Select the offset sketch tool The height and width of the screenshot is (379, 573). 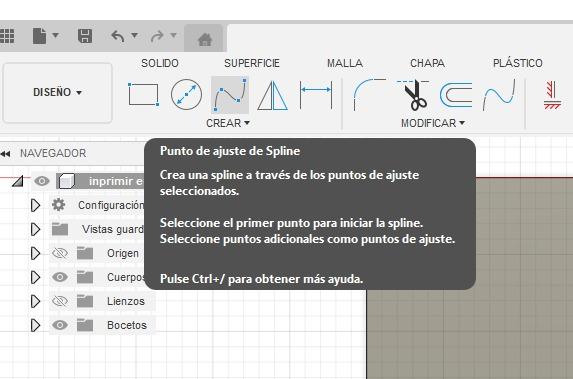pyautogui.click(x=456, y=95)
